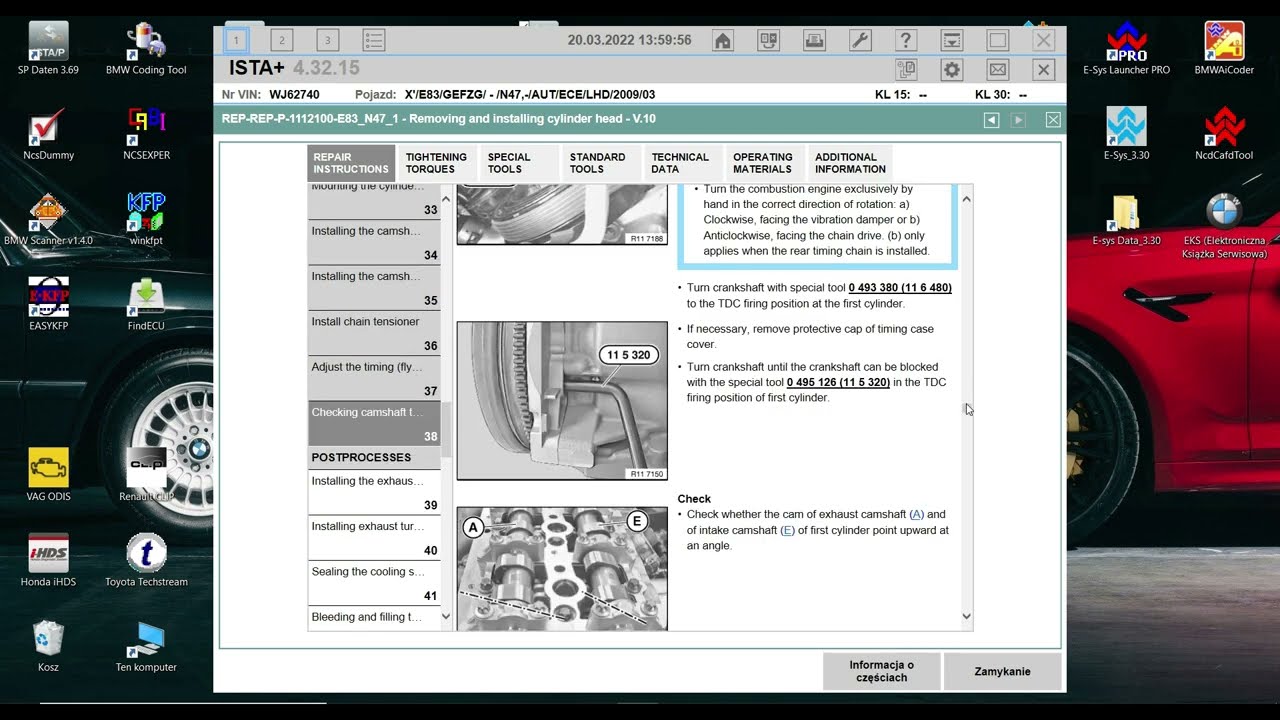Open BMW Coding Tool desktop shortcut
This screenshot has width=1280, height=720.
tap(146, 48)
